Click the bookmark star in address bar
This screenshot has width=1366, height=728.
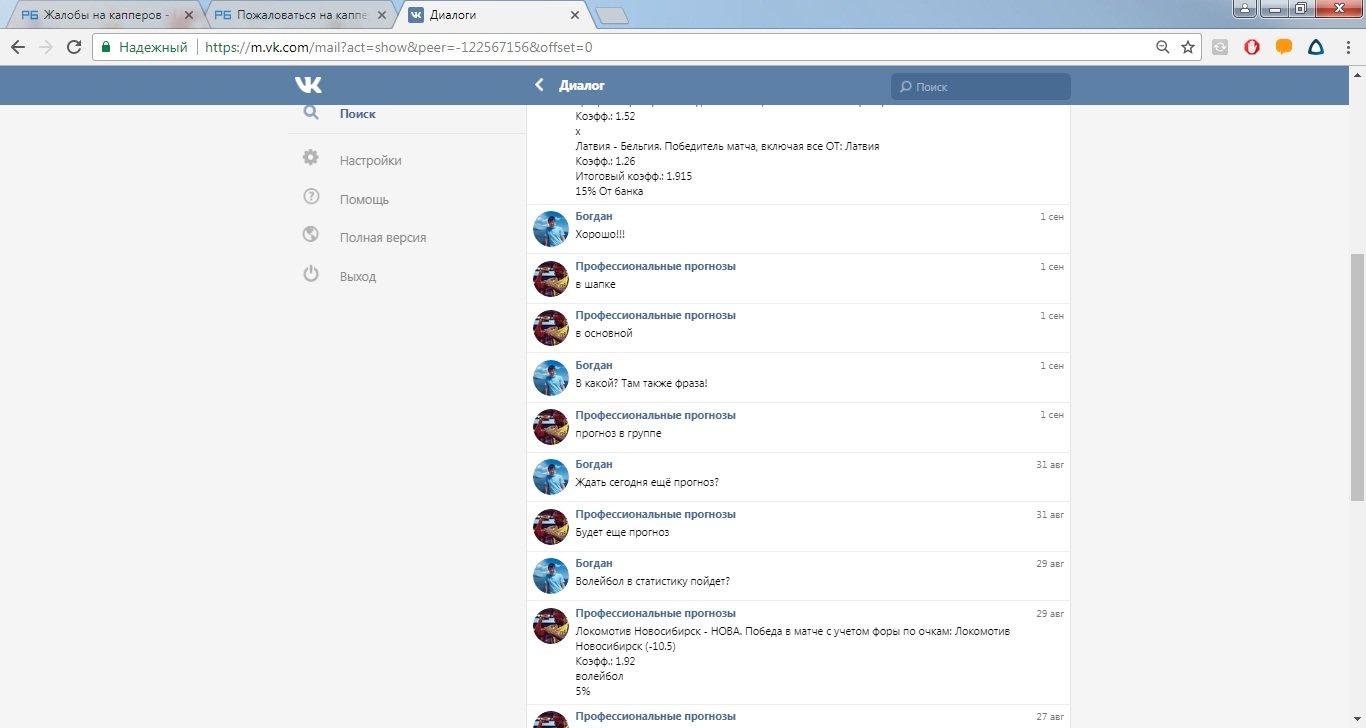1187,47
